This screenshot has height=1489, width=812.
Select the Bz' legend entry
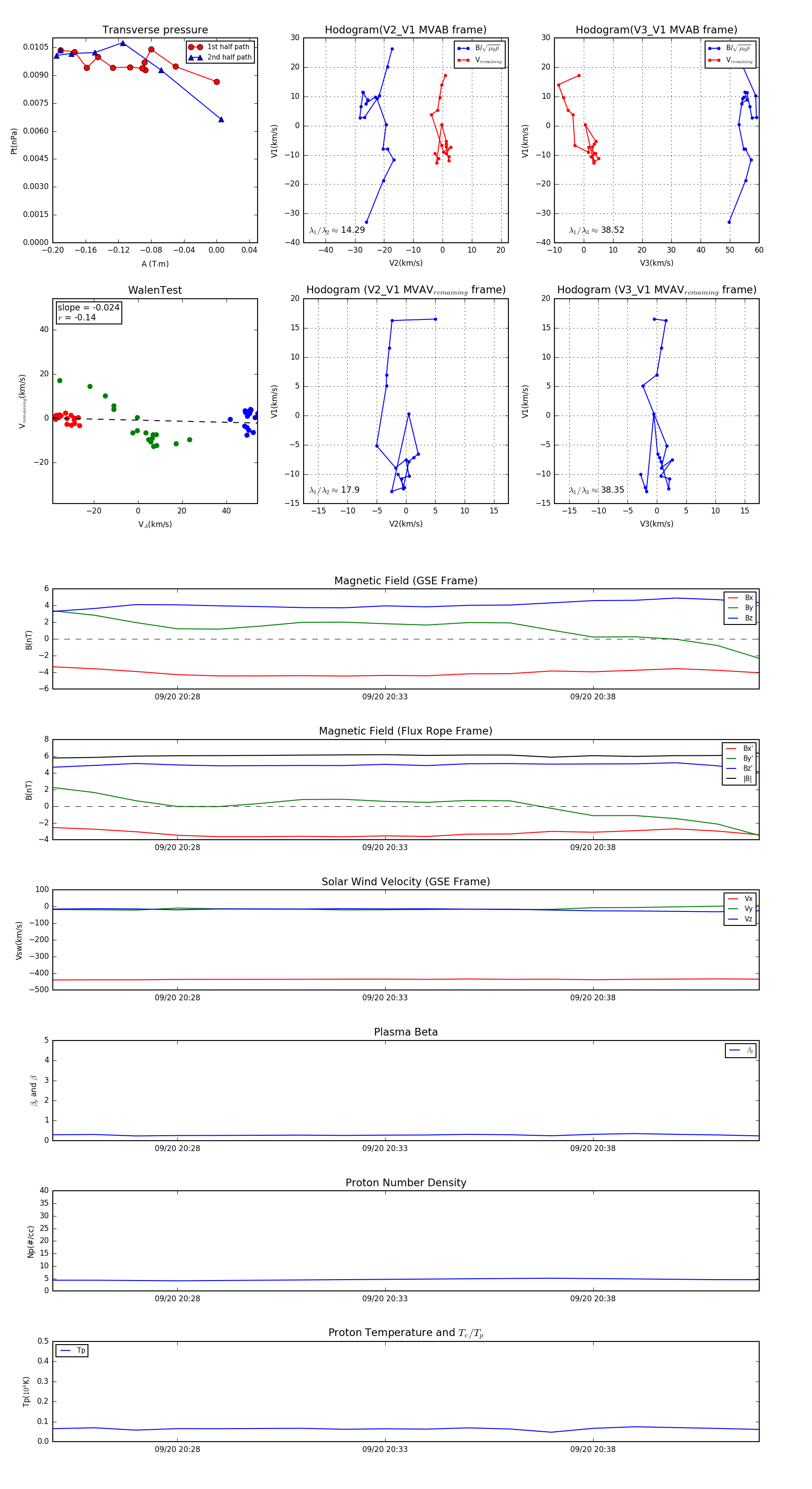[x=739, y=768]
